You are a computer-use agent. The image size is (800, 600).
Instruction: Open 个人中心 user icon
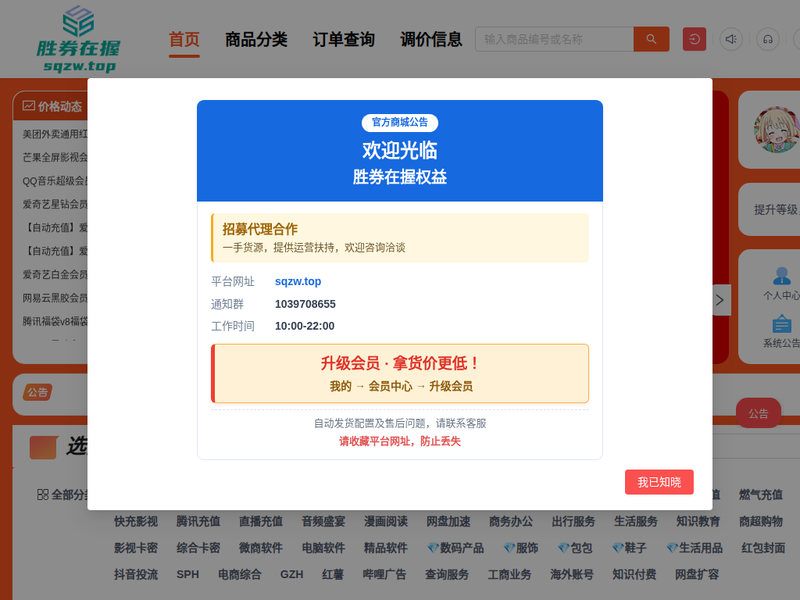(782, 276)
